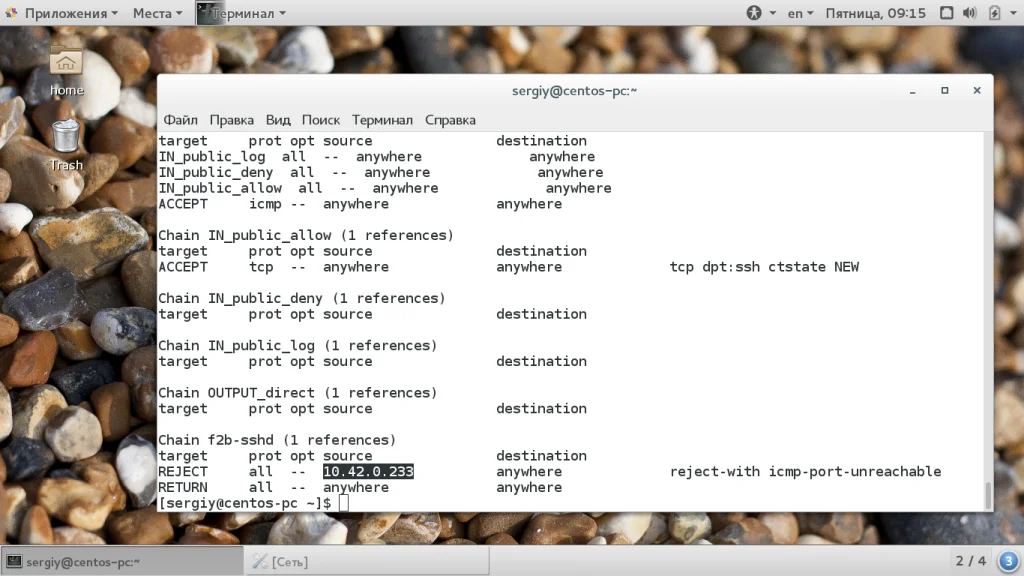
Task: Open the Файл menu
Action: click(x=181, y=119)
